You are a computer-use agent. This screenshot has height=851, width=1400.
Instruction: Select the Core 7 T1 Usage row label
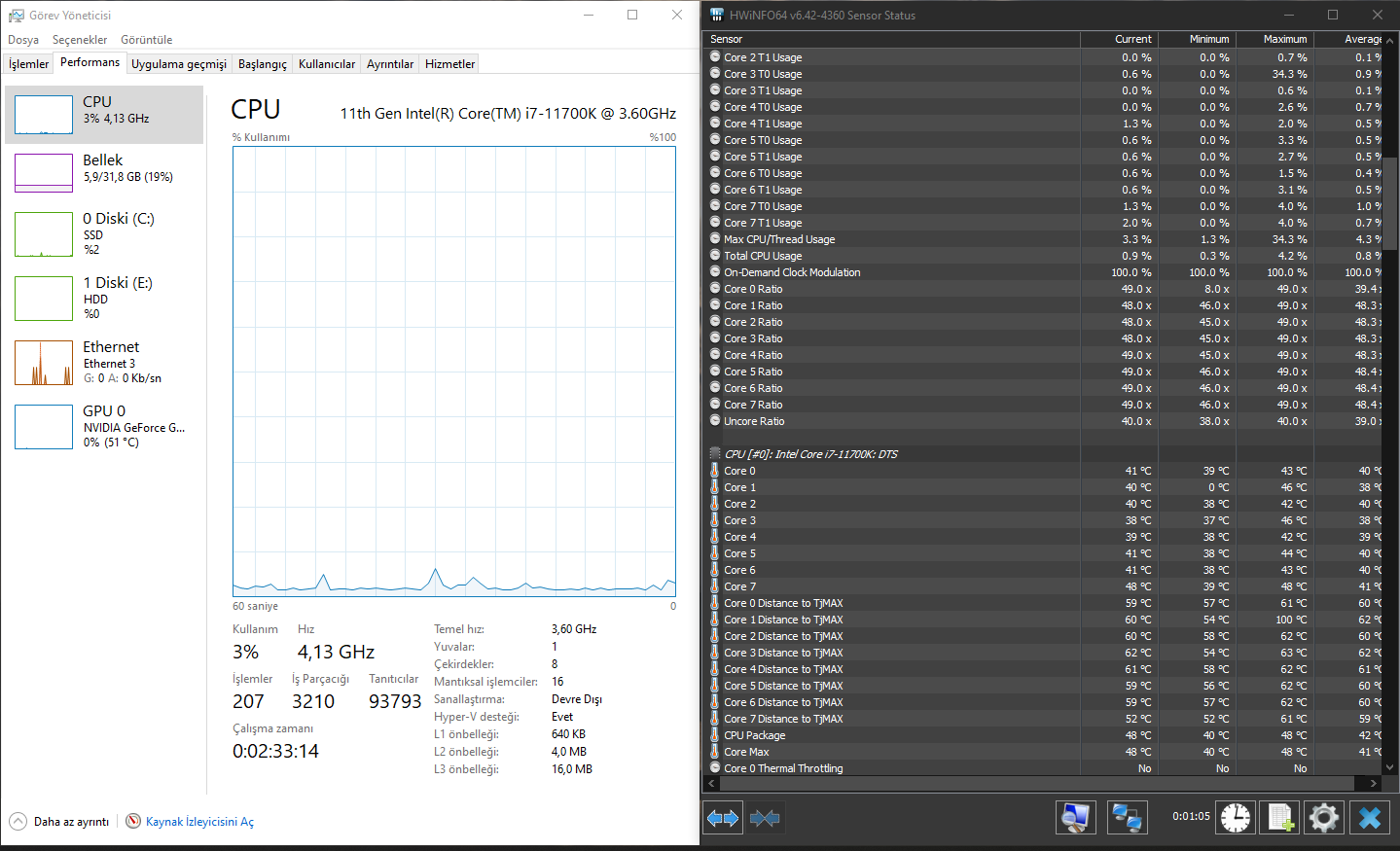coord(763,223)
